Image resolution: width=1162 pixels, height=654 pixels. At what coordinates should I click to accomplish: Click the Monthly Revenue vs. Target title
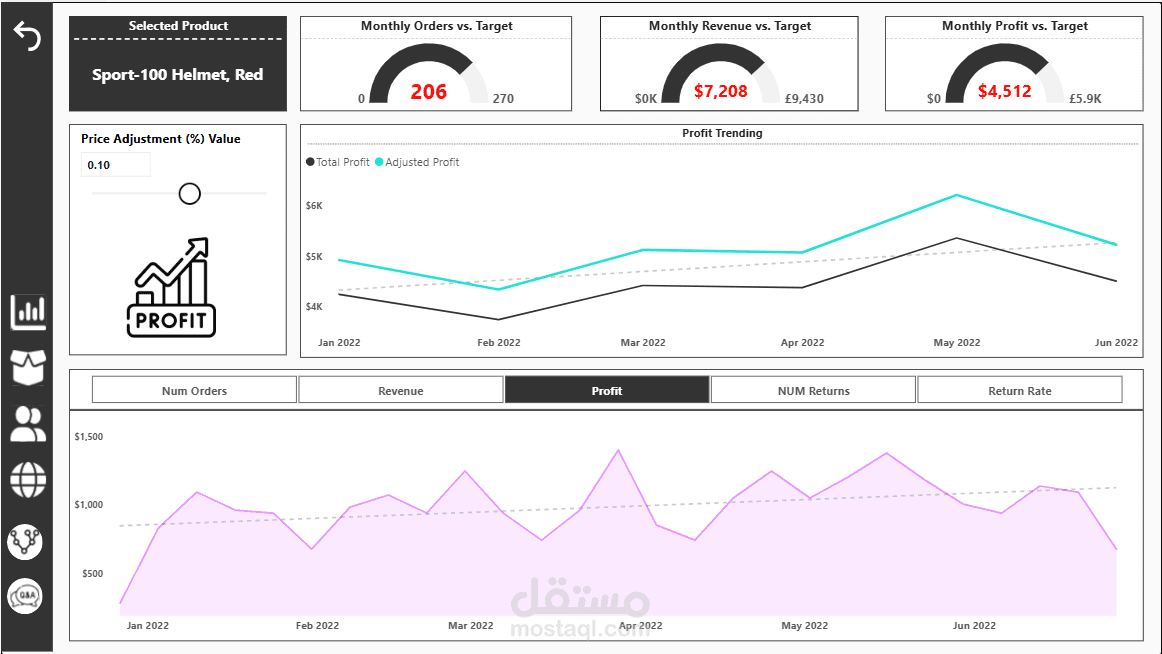(730, 26)
